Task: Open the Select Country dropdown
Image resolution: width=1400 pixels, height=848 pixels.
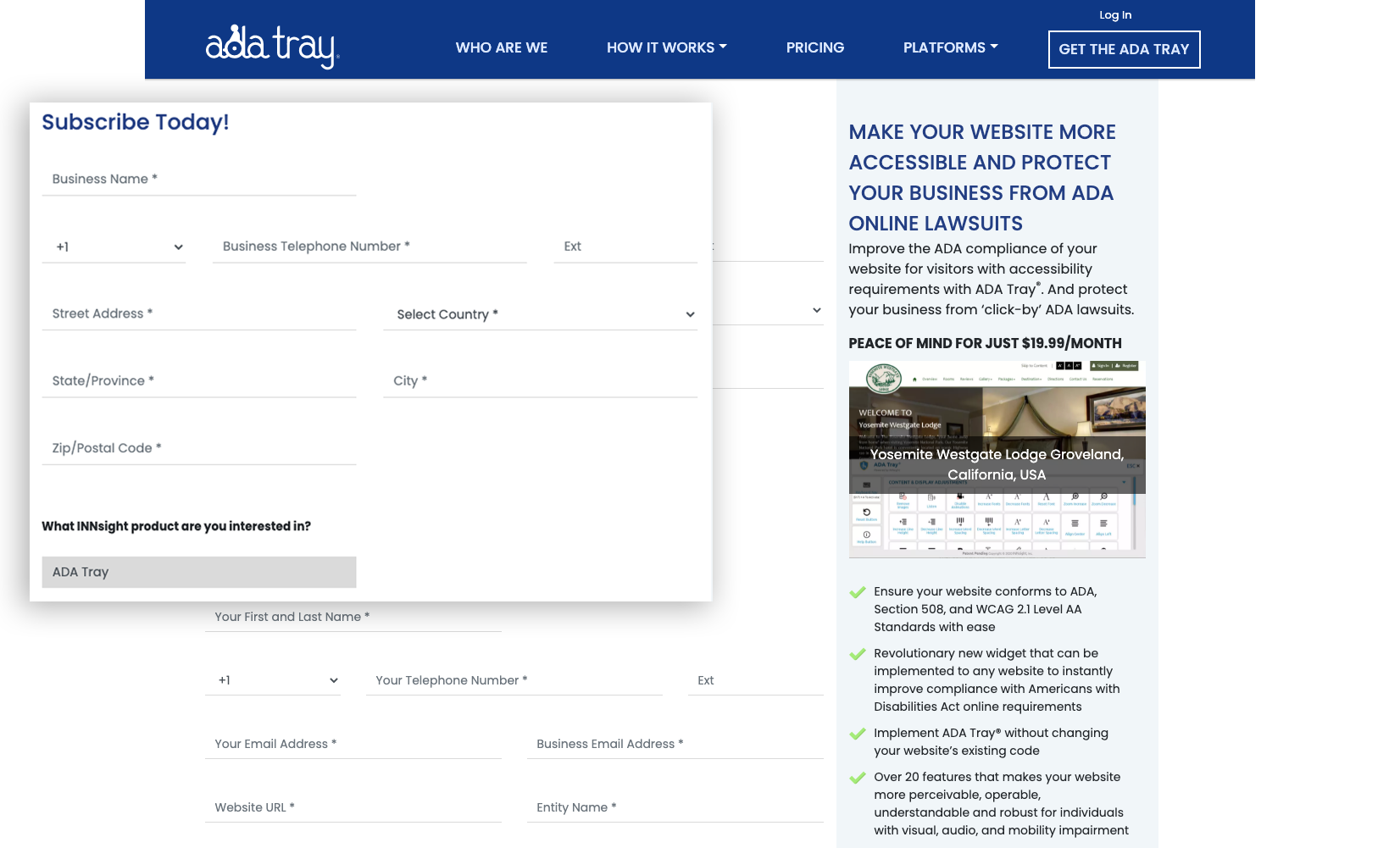Action: pos(540,314)
